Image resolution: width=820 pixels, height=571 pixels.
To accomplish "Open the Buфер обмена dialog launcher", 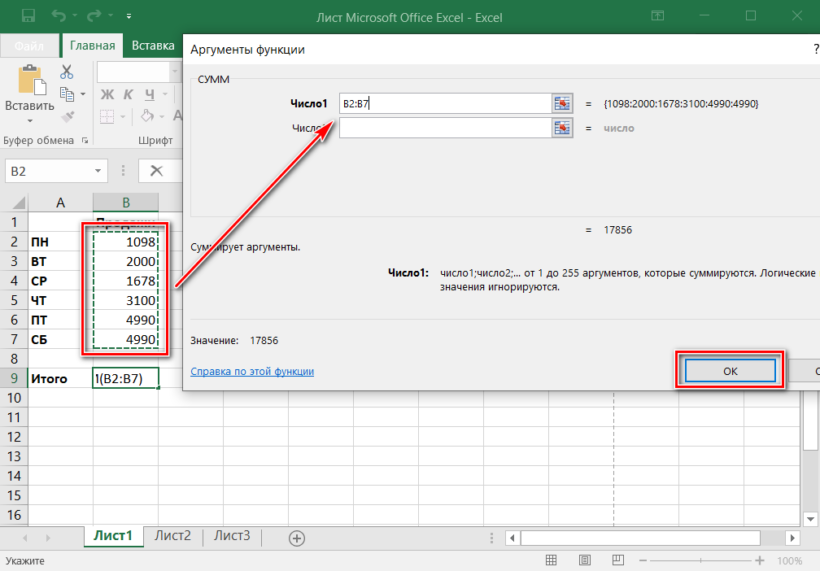I will point(85,141).
